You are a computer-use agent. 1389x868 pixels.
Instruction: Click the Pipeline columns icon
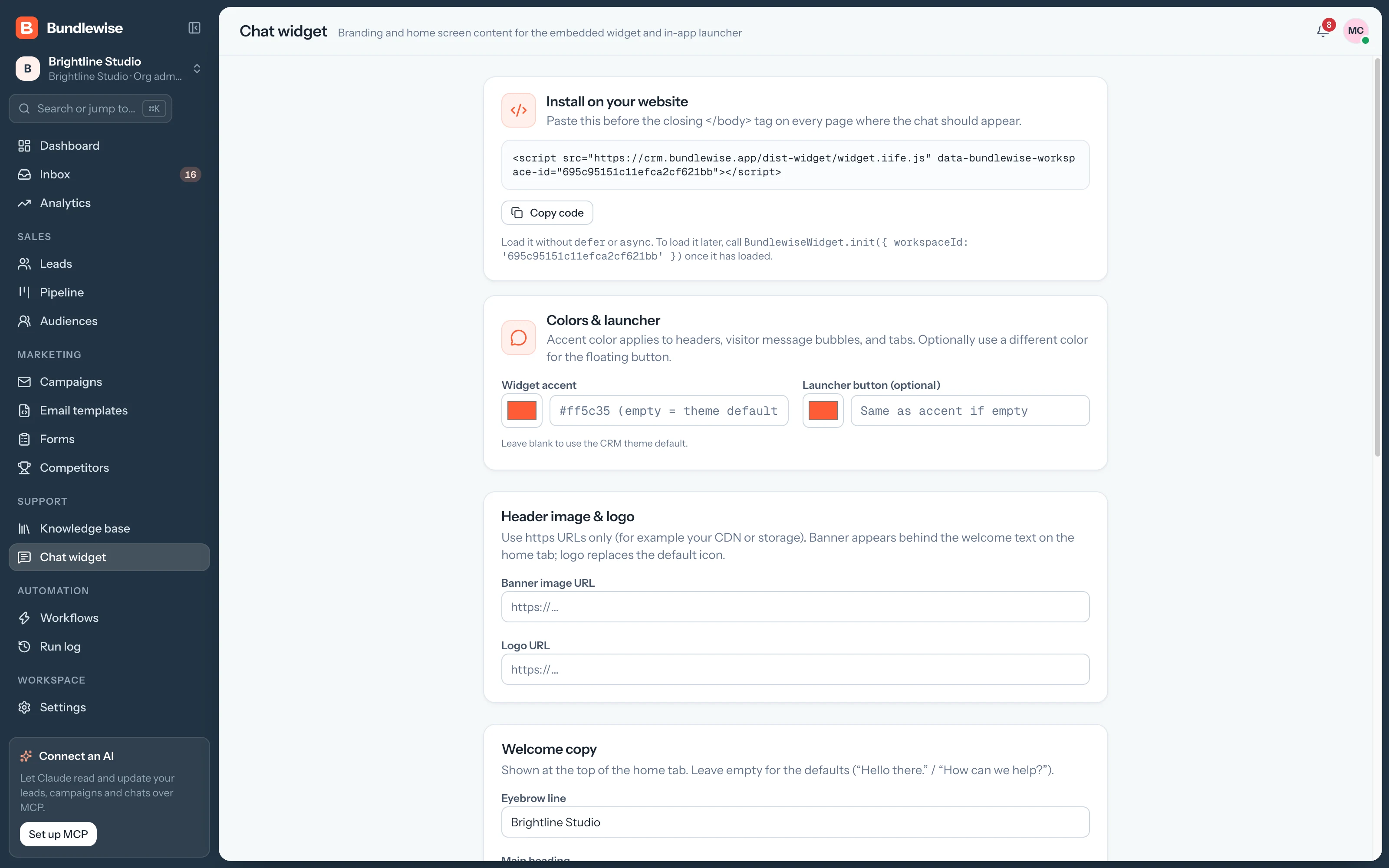coord(24,293)
